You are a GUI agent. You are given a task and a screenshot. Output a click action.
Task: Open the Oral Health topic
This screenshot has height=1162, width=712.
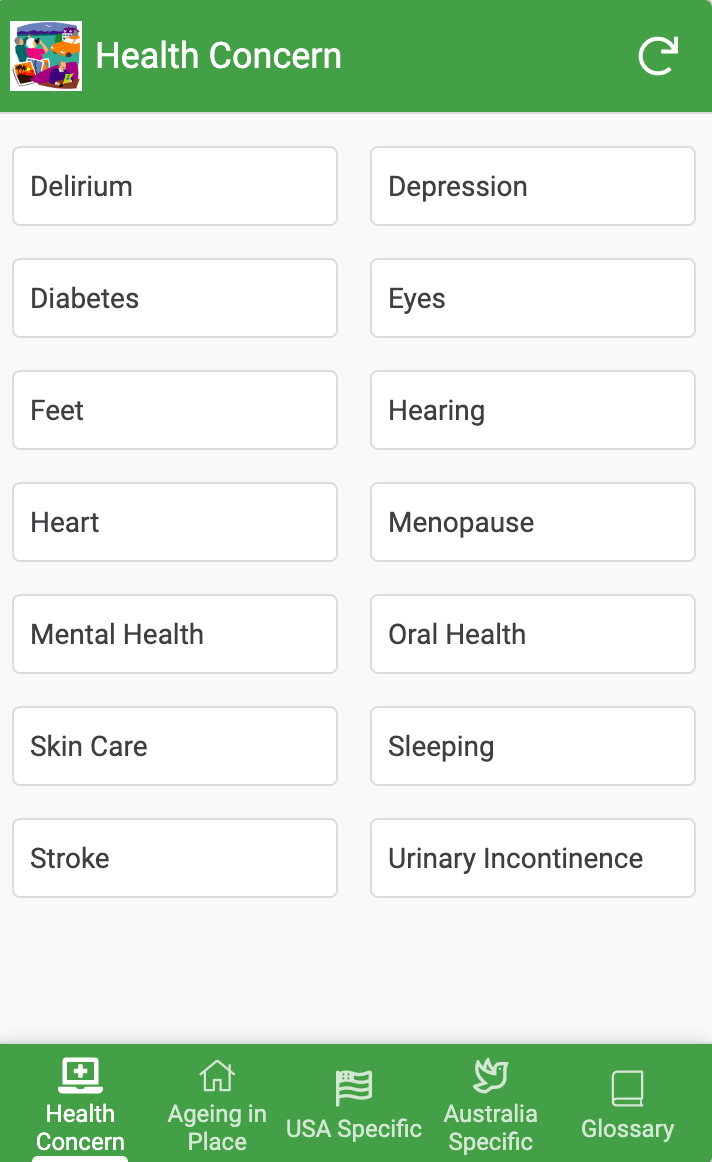click(x=533, y=634)
